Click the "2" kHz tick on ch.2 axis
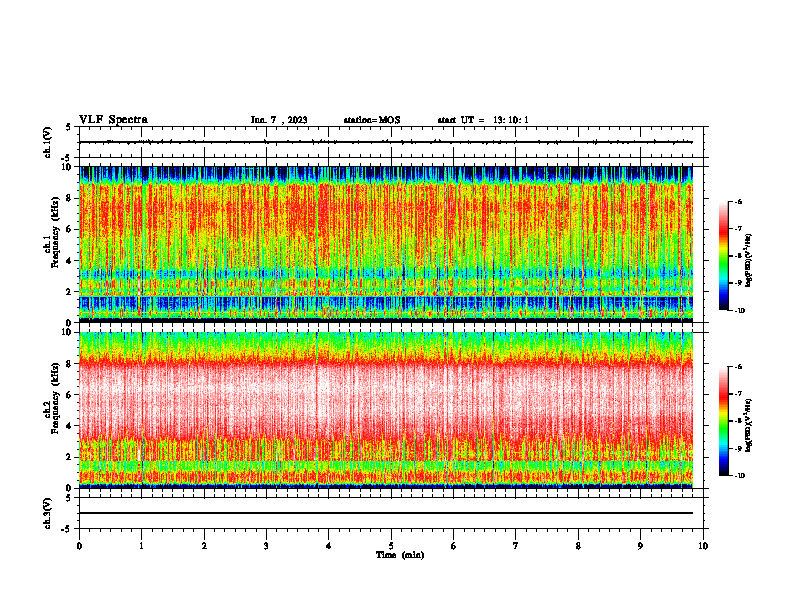792x612 pixels. click(70, 457)
